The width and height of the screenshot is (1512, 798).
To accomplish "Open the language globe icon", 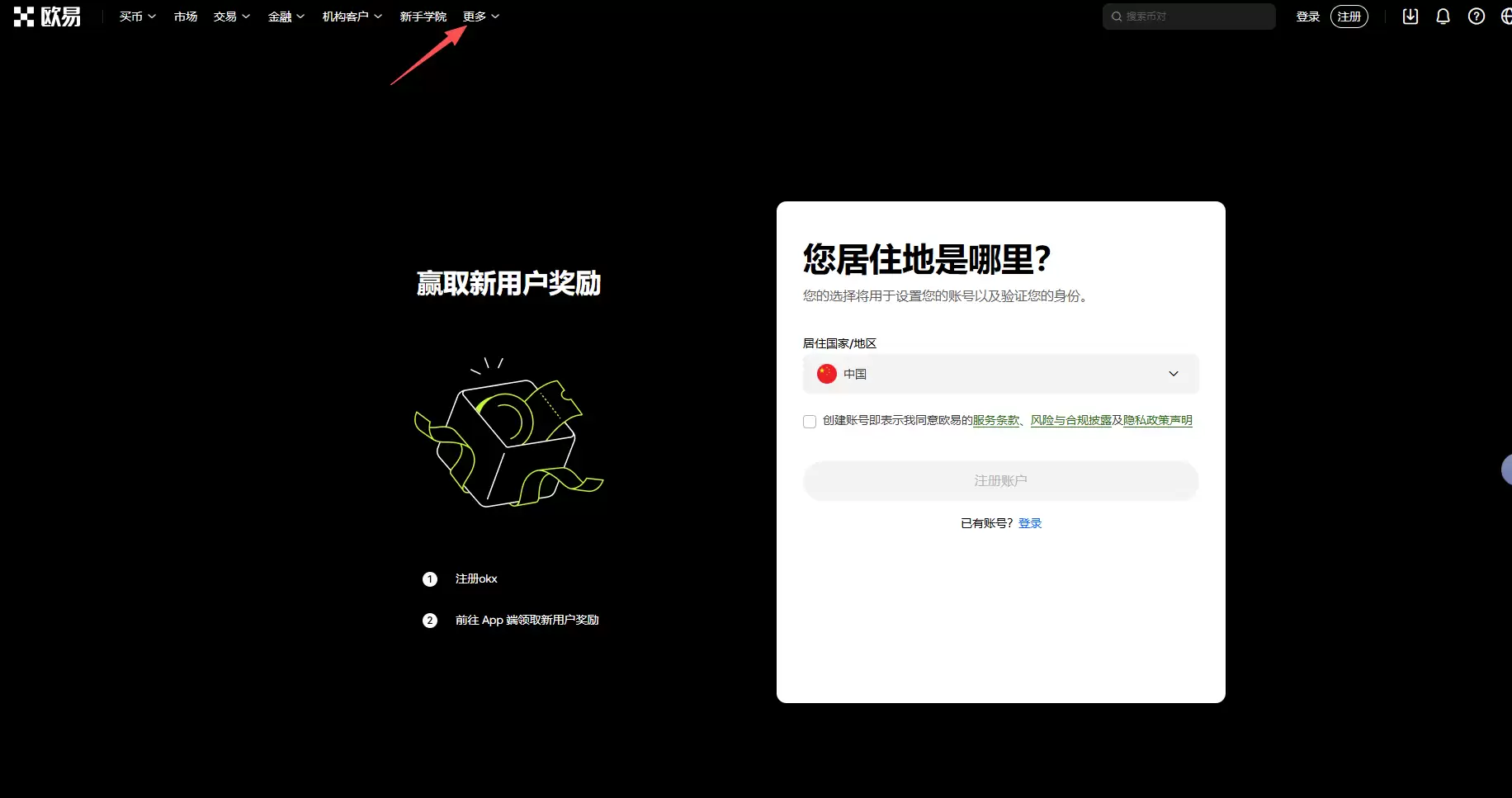I will [1507, 17].
